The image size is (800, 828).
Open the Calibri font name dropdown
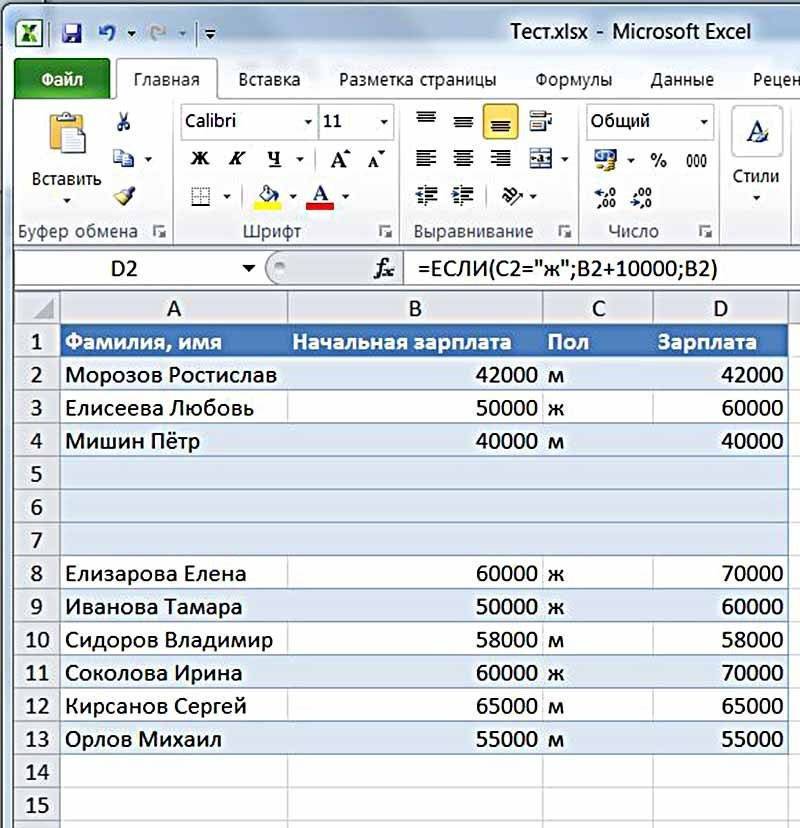pyautogui.click(x=308, y=122)
